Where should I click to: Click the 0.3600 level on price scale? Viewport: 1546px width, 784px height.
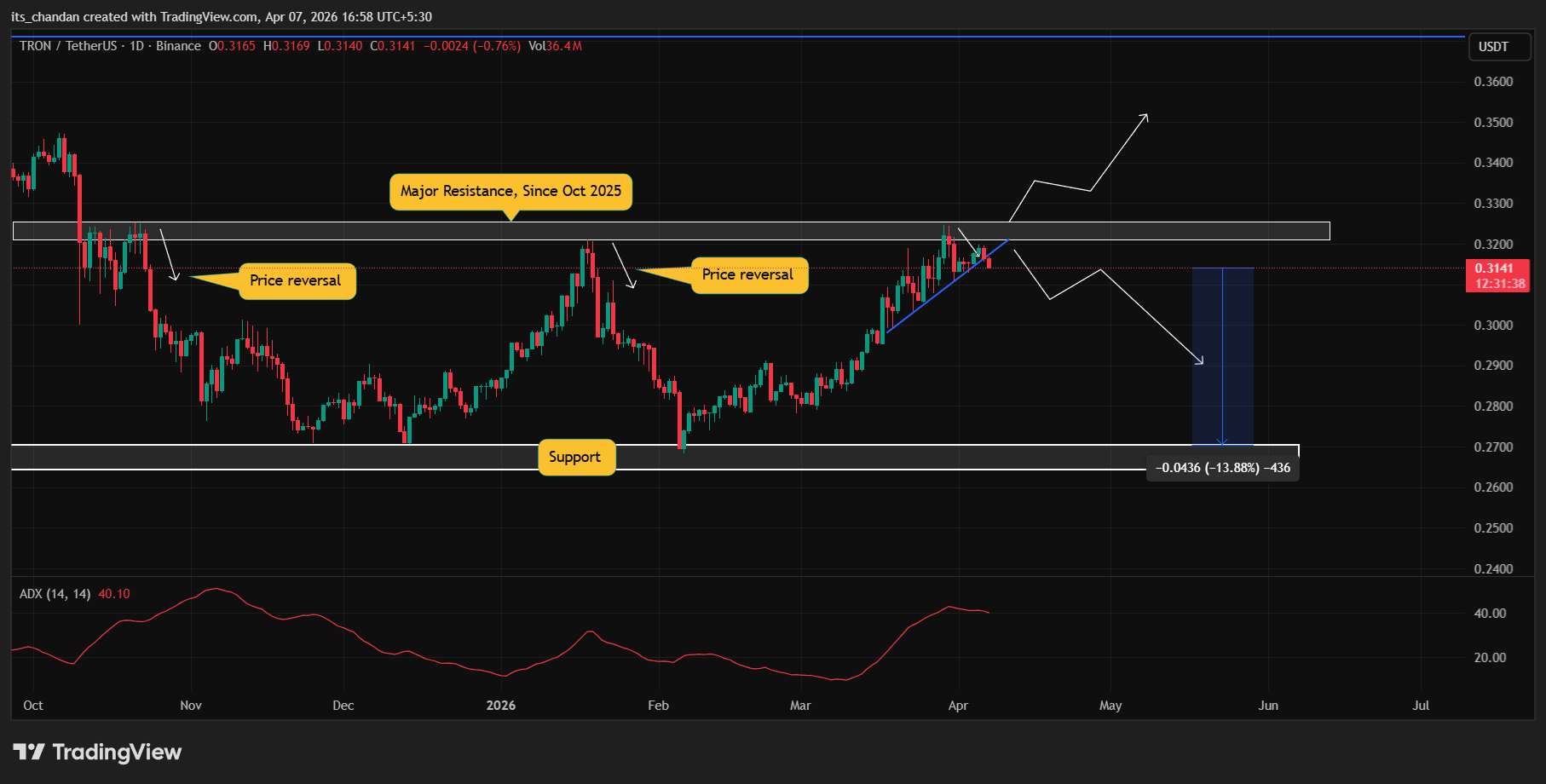pos(1493,82)
